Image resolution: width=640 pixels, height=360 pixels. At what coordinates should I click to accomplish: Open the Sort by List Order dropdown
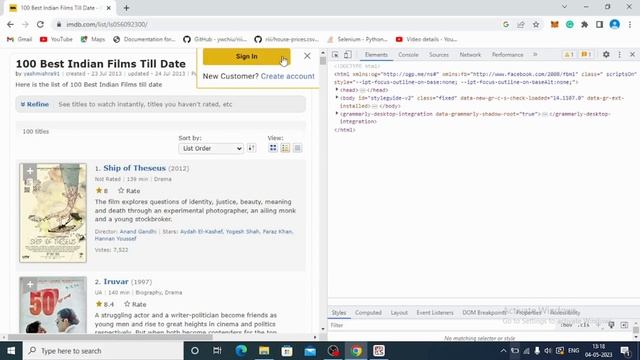(211, 149)
